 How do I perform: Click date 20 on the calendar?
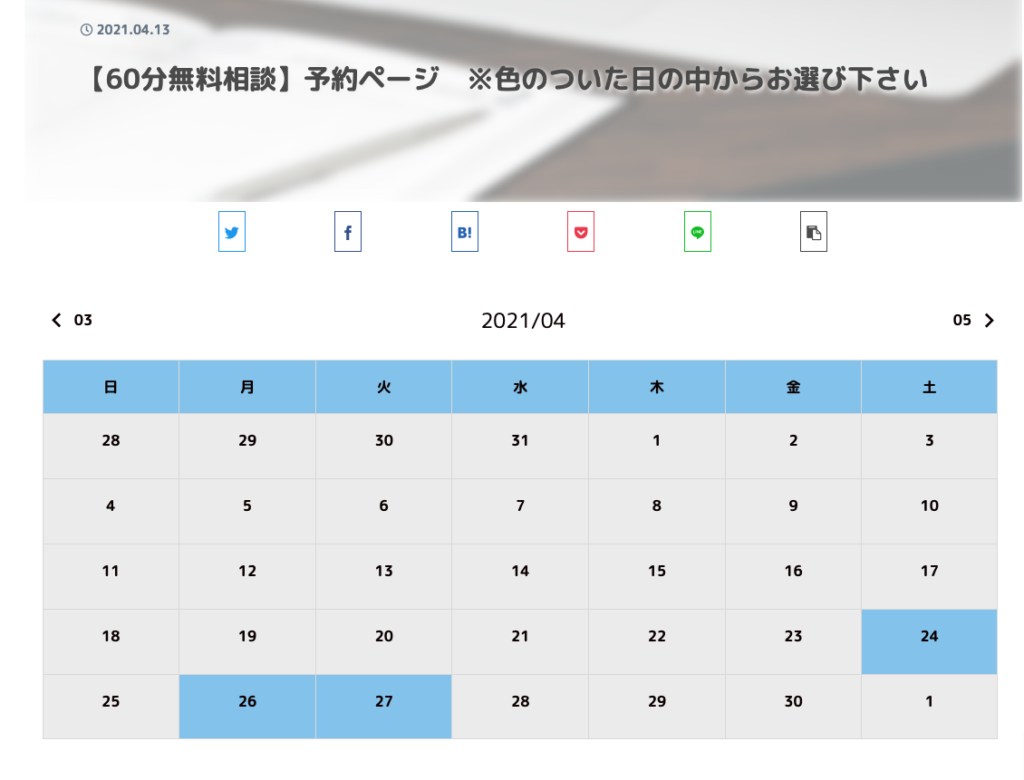[383, 642]
